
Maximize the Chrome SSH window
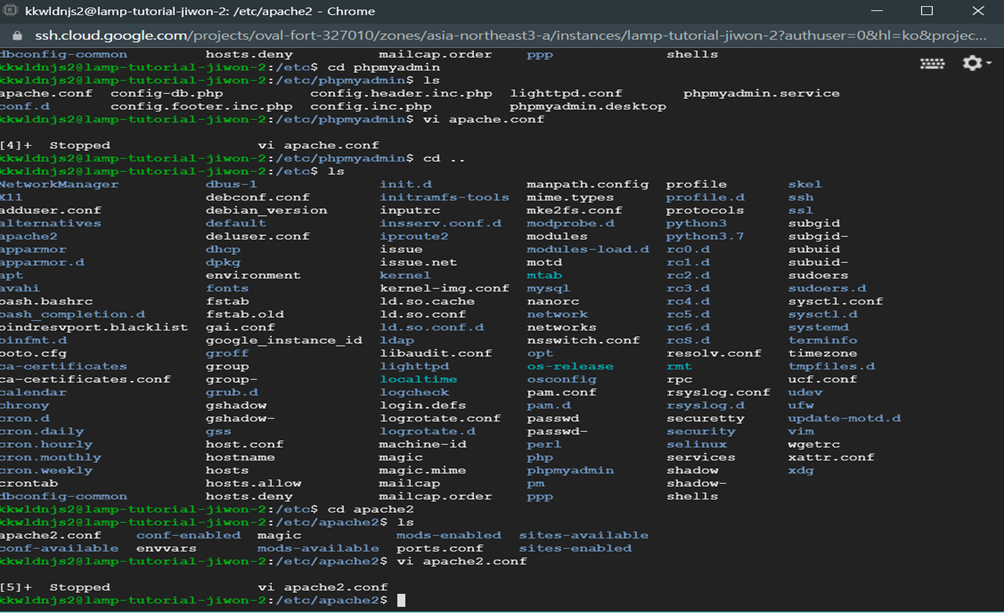tap(927, 11)
